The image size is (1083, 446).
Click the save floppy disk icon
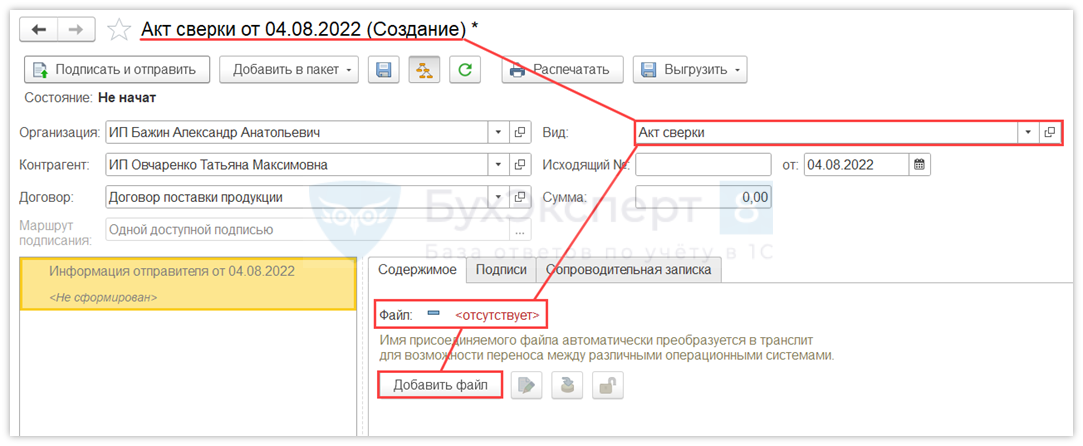pos(382,70)
